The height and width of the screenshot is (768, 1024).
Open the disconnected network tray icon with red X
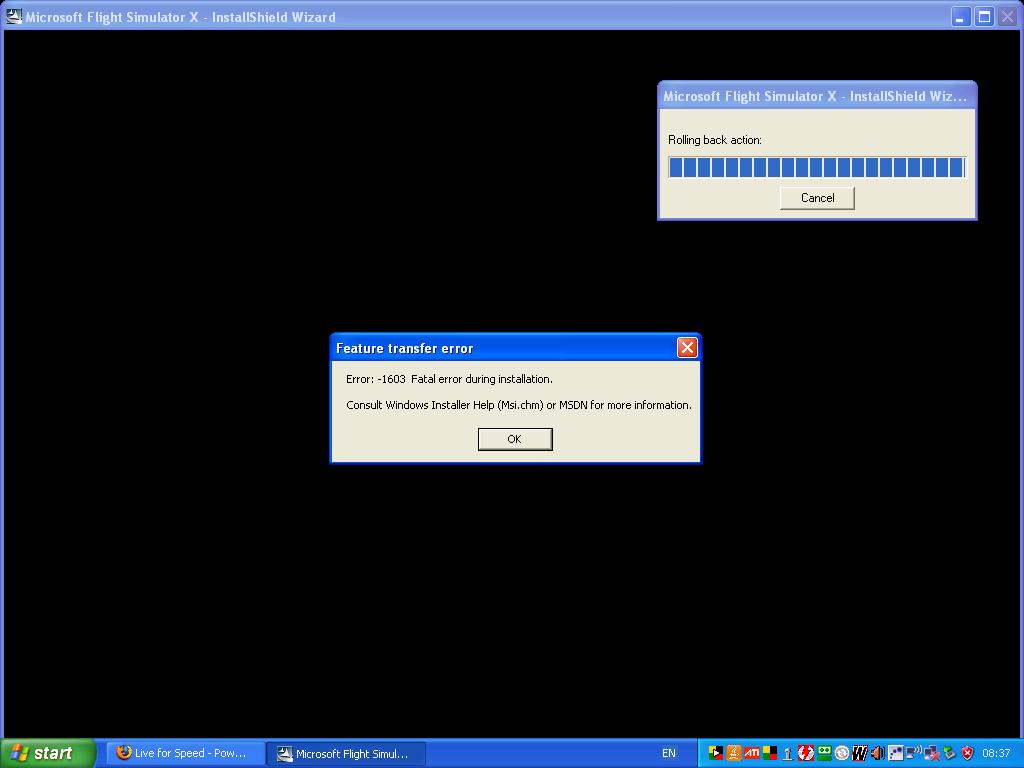click(x=932, y=753)
